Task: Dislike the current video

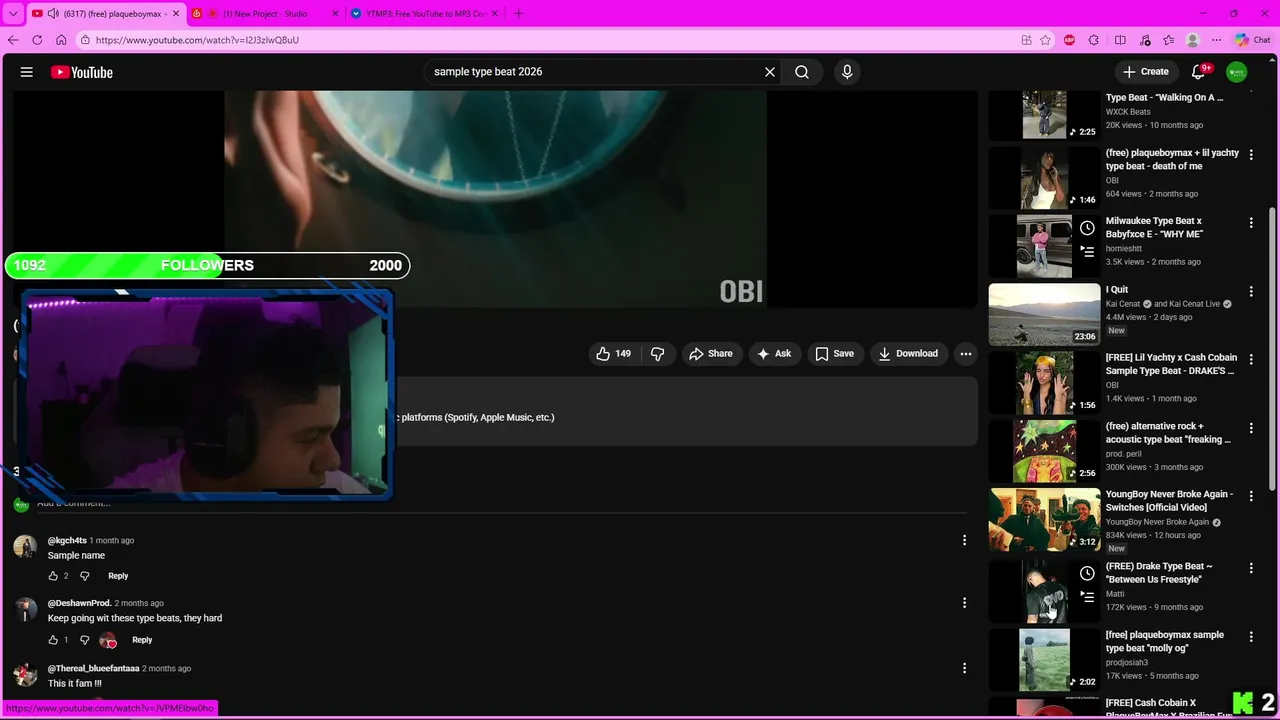Action: (x=657, y=353)
